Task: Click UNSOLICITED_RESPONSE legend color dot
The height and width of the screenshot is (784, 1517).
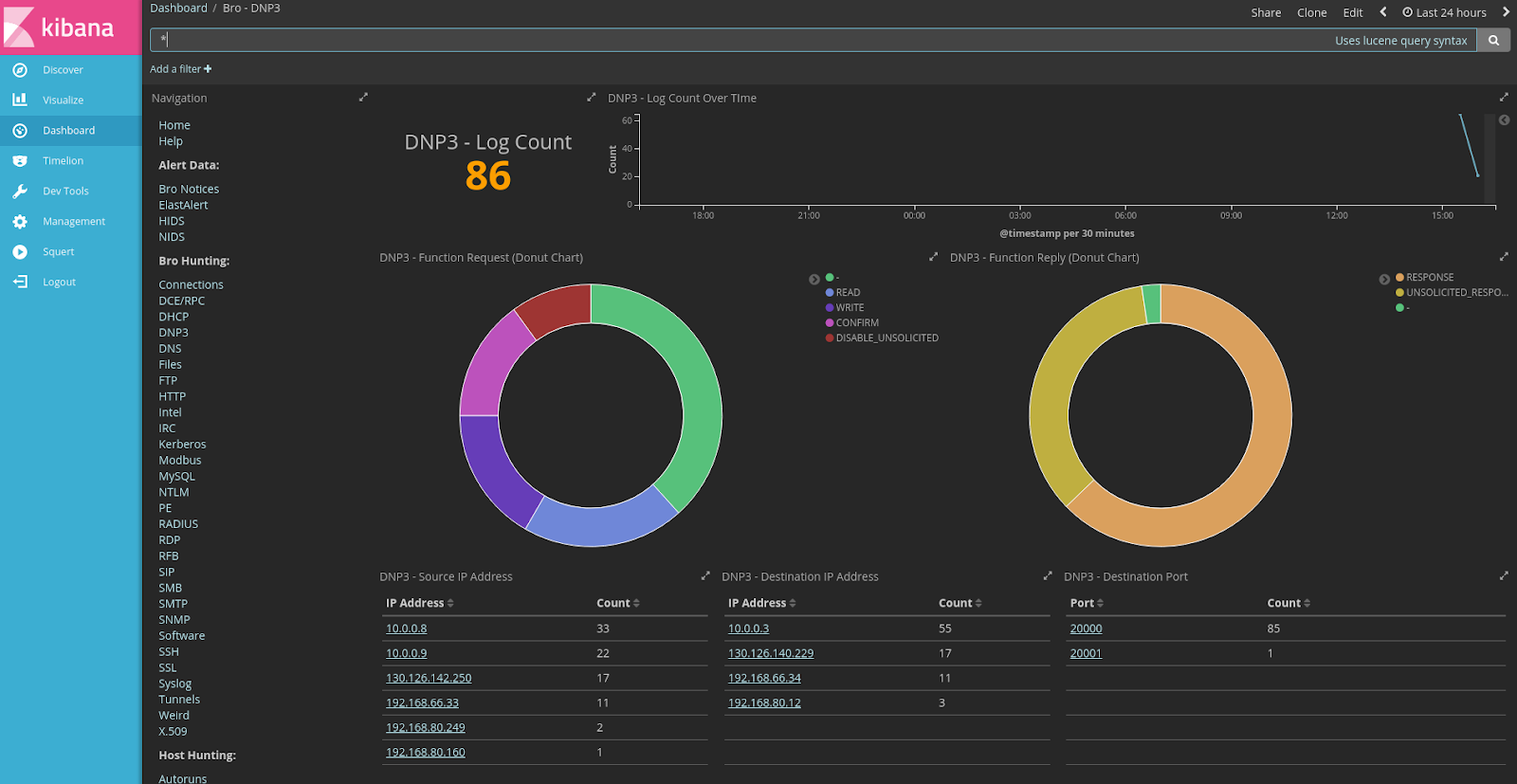Action: pos(1399,293)
